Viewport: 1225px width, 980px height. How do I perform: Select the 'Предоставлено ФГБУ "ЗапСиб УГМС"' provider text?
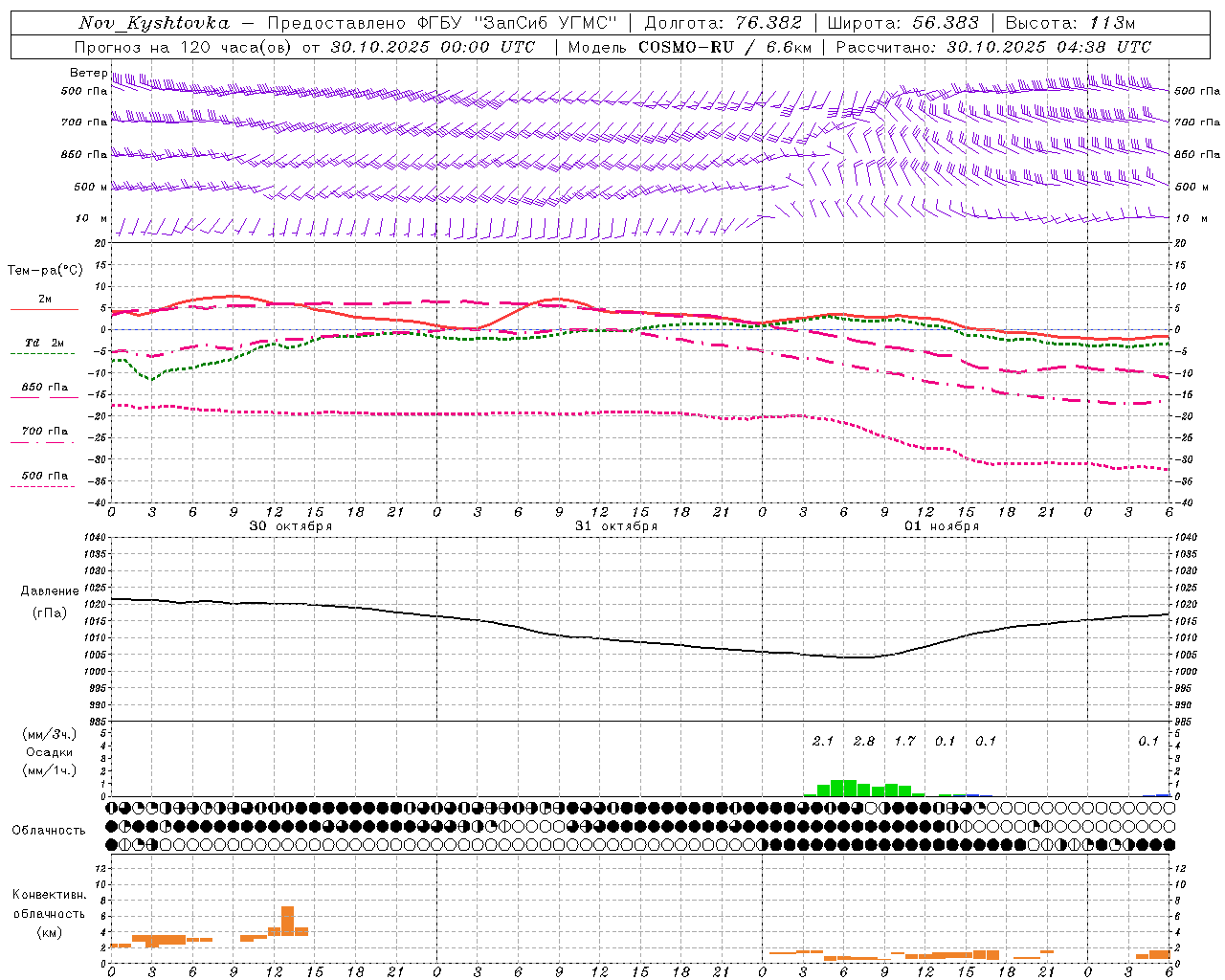point(443,23)
